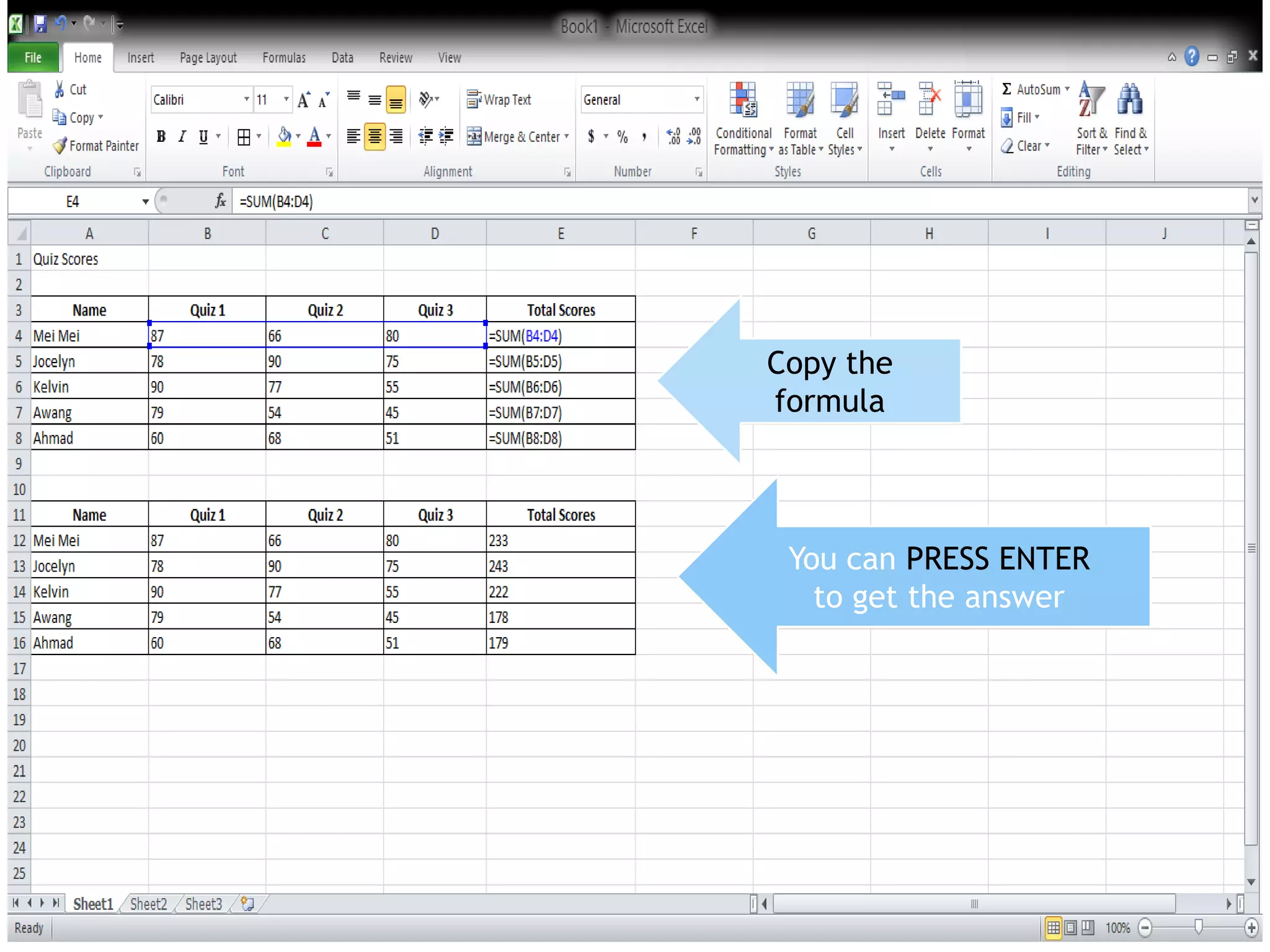Image resolution: width=1270 pixels, height=952 pixels.
Task: Click the Format Painter brush icon
Action: click(60, 146)
